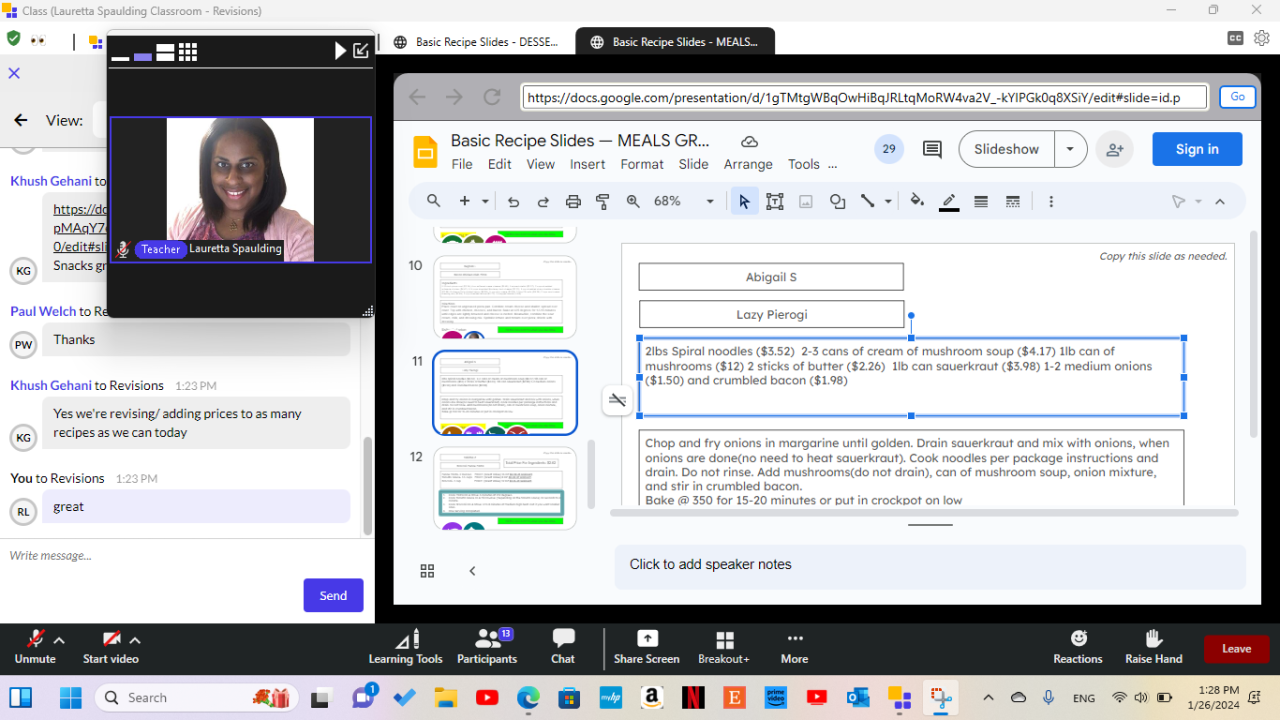
Task: Open the Learning Tools panel
Action: pyautogui.click(x=406, y=647)
